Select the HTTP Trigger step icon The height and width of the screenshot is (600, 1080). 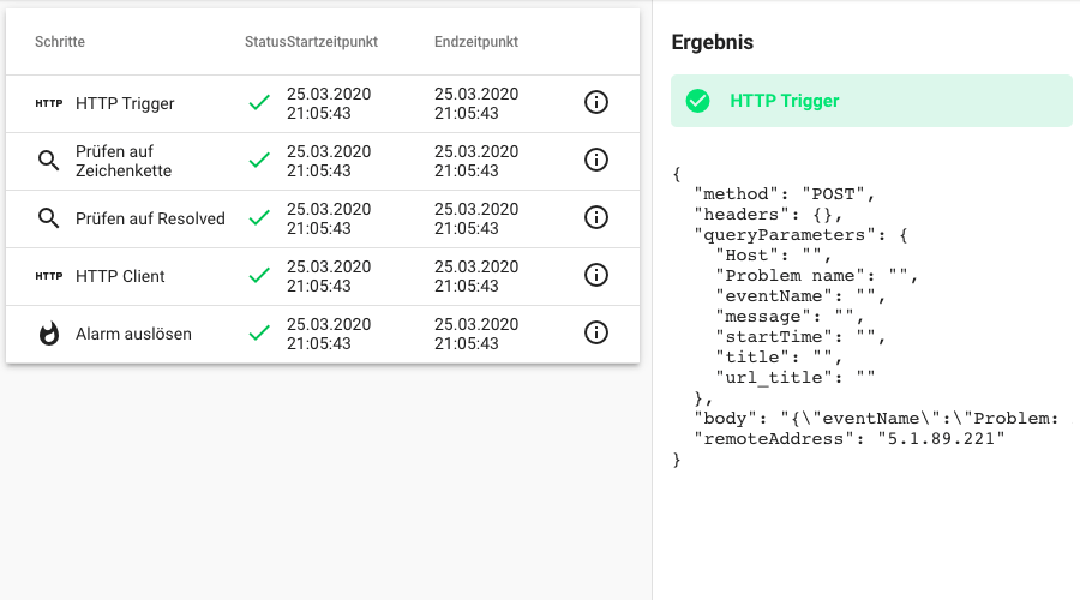[48, 103]
